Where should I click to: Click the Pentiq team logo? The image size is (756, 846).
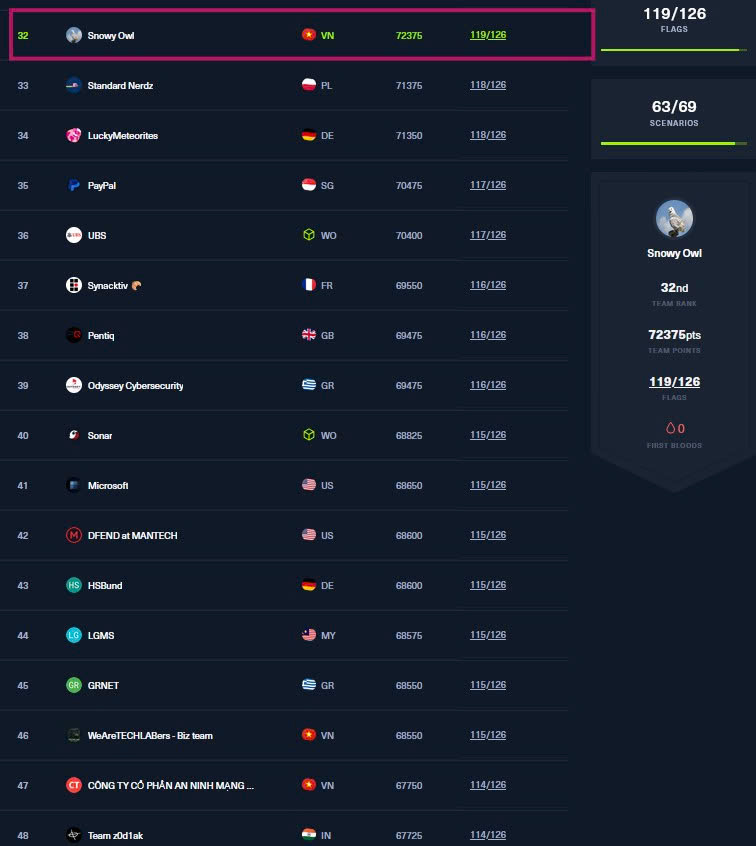pos(74,335)
